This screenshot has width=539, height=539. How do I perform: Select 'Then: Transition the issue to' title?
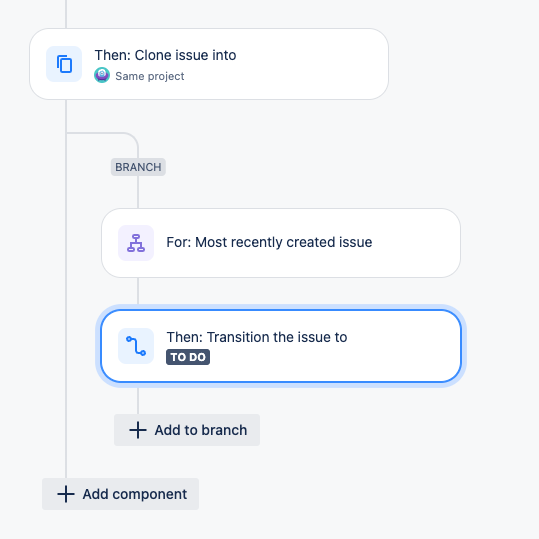pyautogui.click(x=257, y=337)
